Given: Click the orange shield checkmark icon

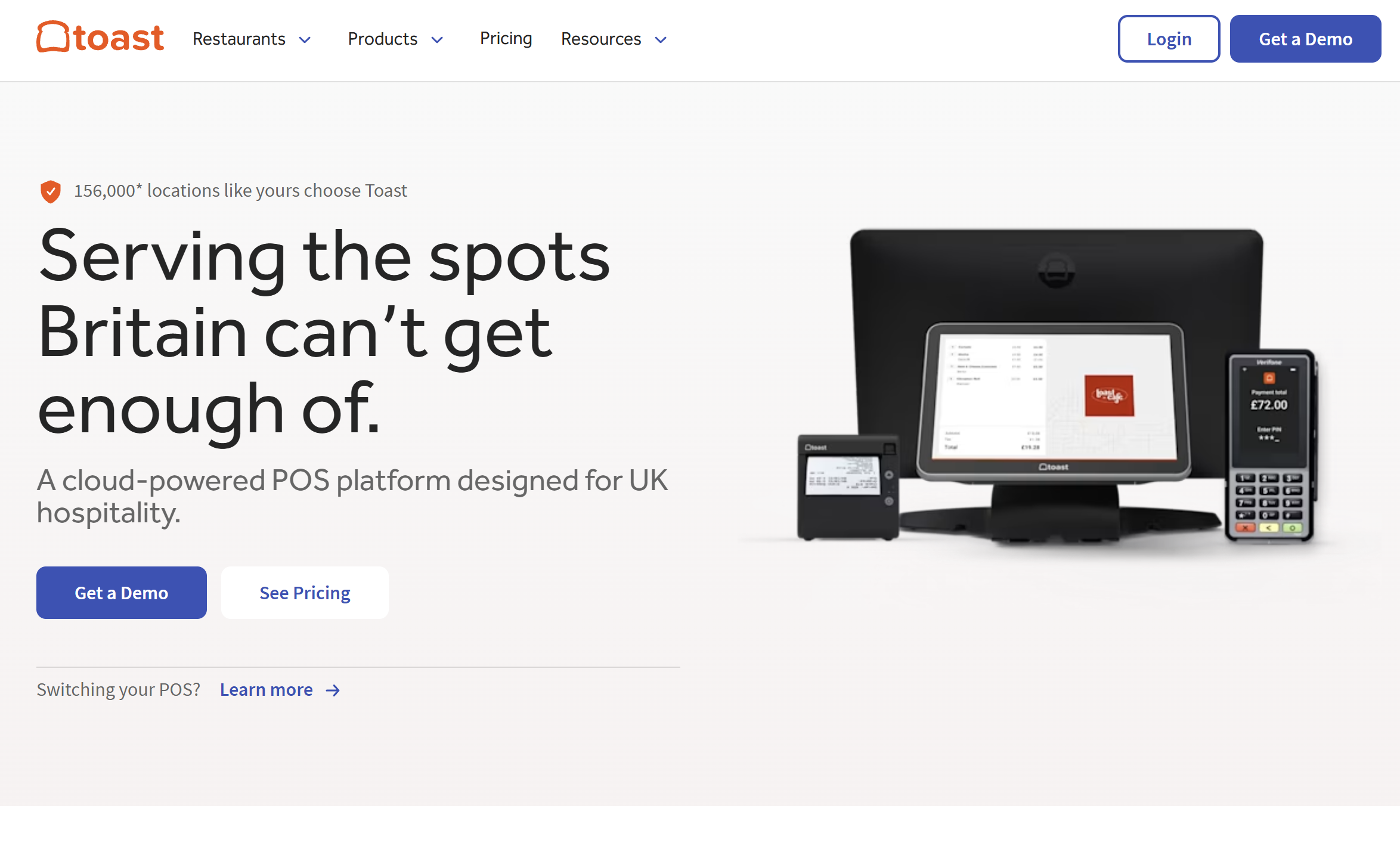Looking at the screenshot, I should pyautogui.click(x=51, y=191).
